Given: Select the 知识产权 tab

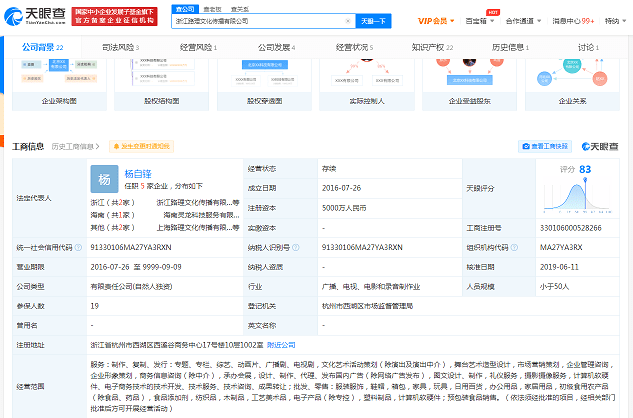Looking at the screenshot, I should [x=432, y=47].
